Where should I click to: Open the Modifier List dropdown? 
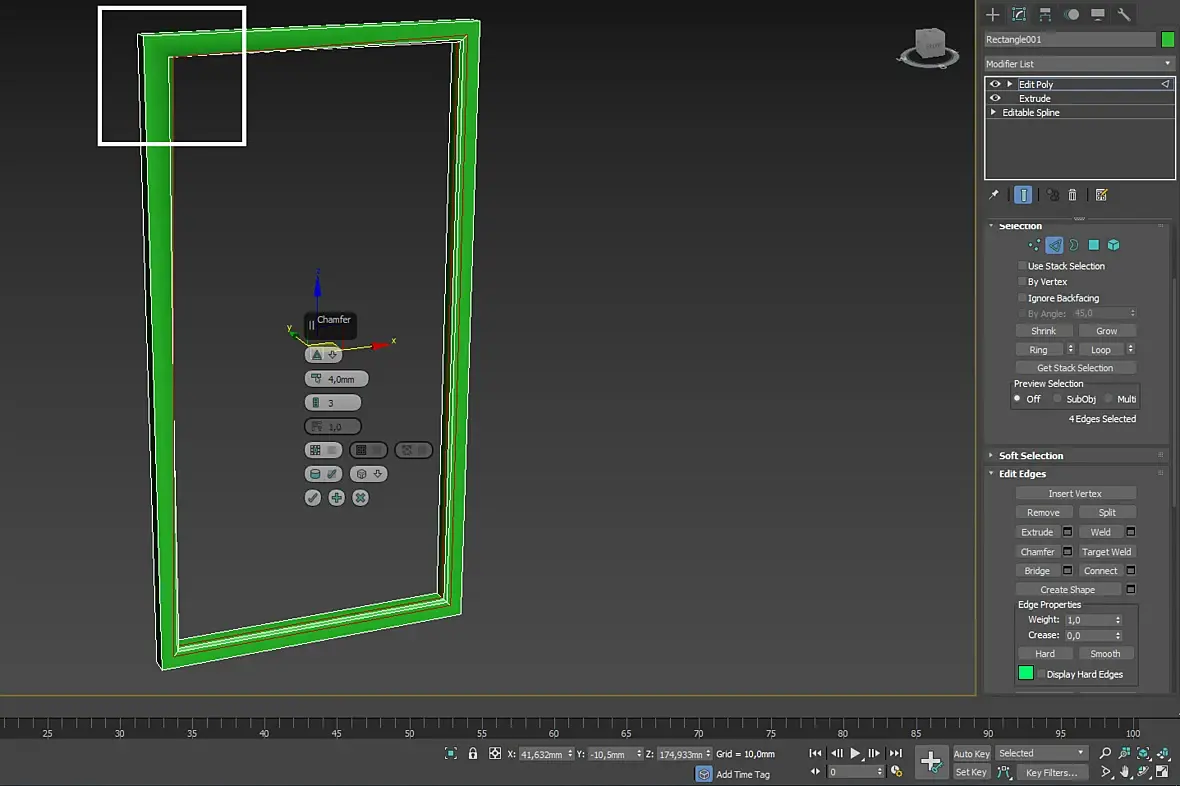pos(1079,64)
